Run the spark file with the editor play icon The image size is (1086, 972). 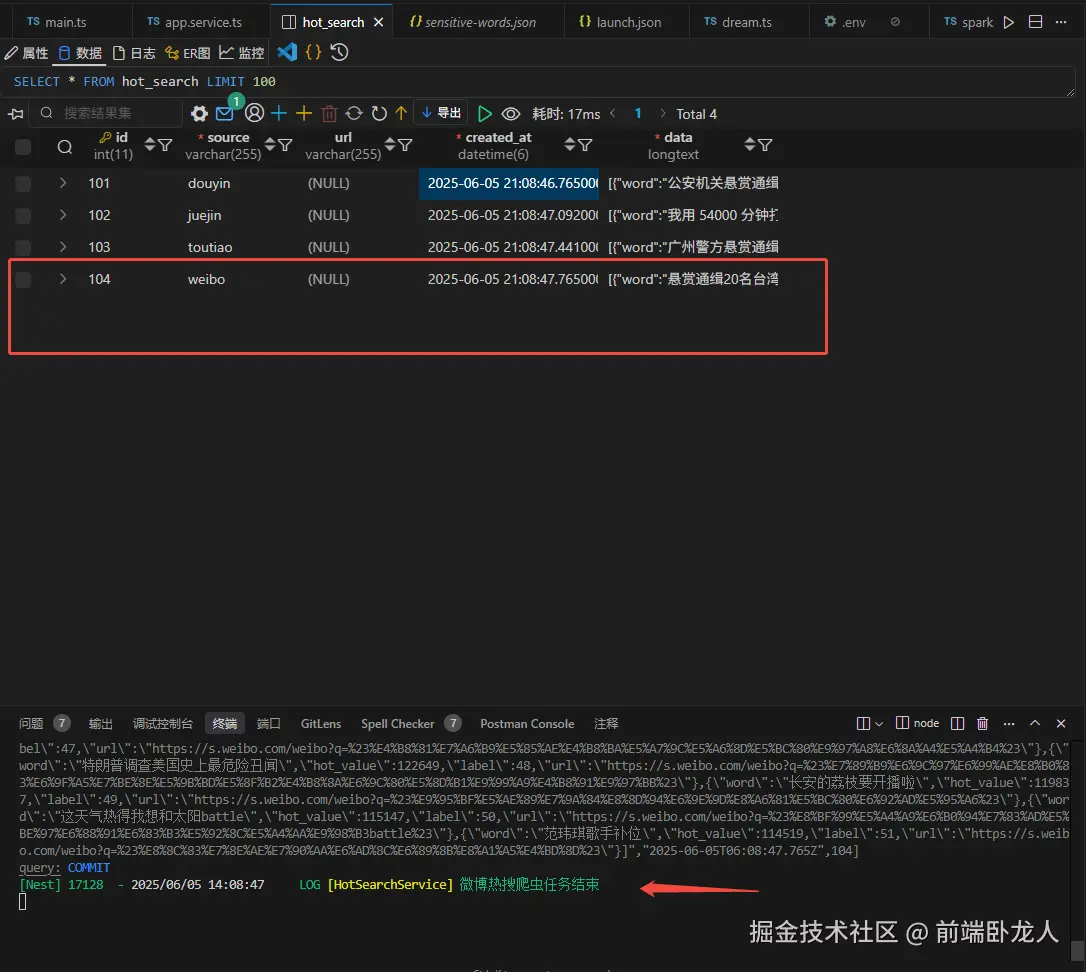[1009, 22]
